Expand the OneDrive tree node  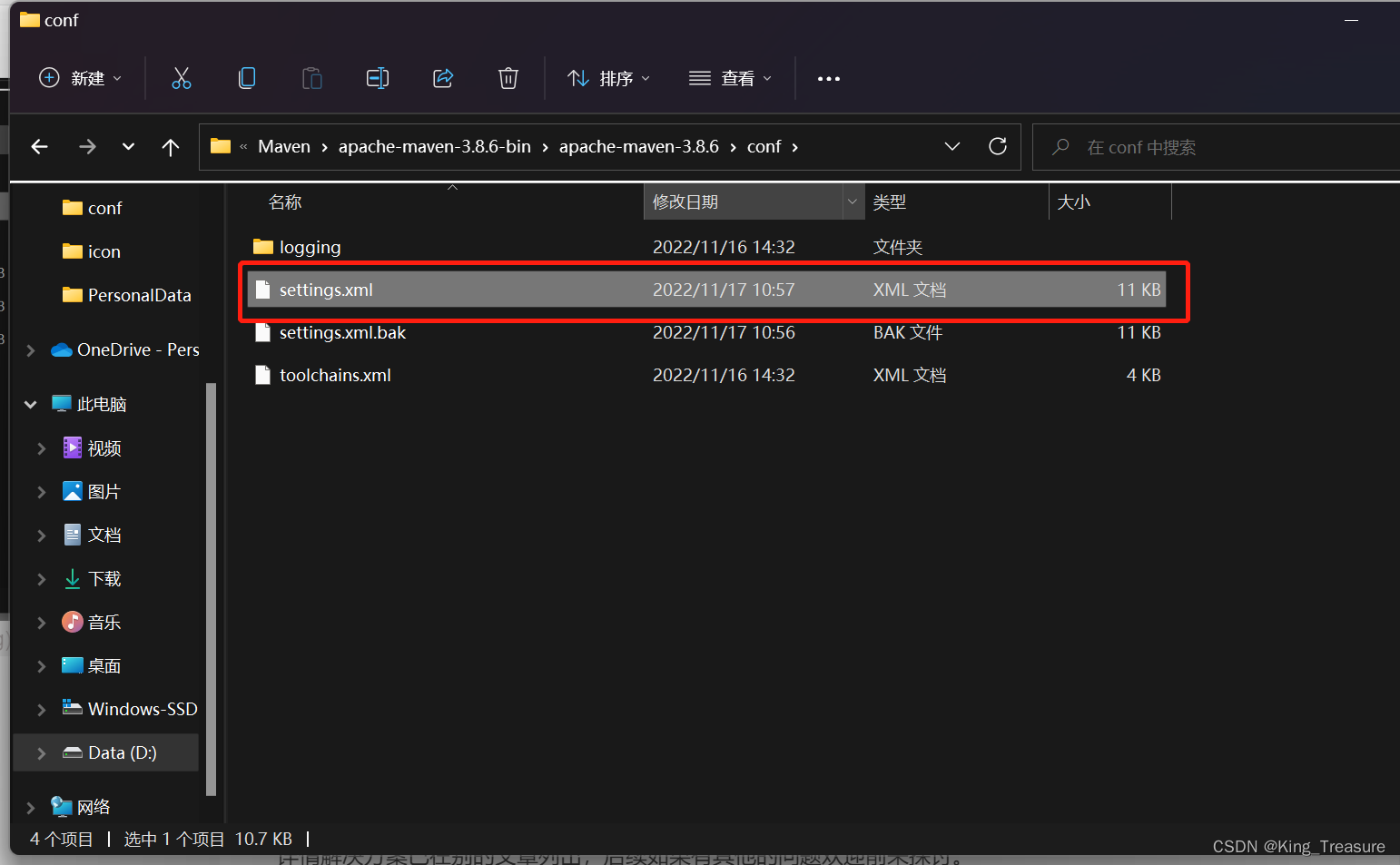tap(31, 350)
